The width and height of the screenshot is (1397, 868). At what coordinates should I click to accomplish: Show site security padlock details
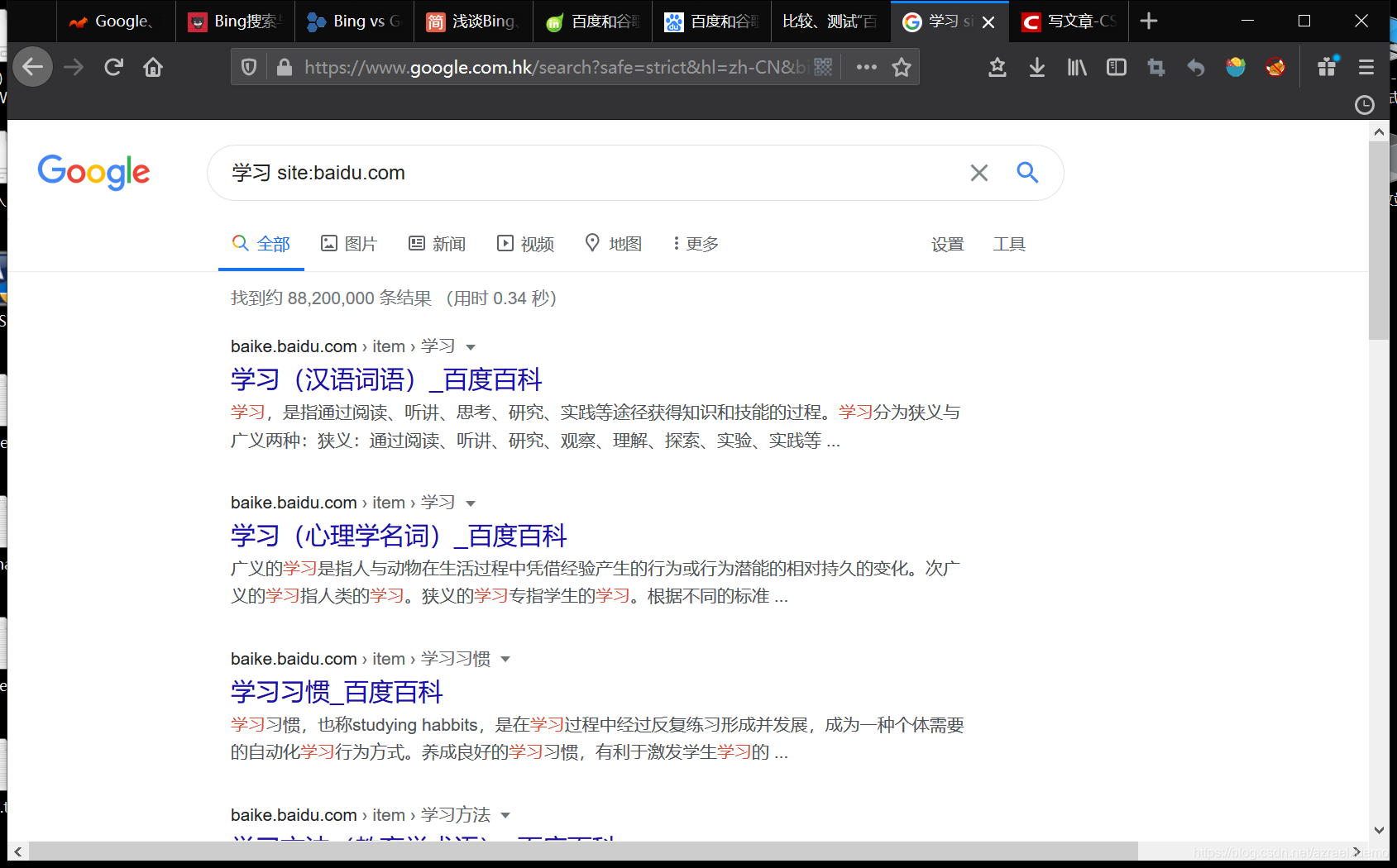[285, 67]
